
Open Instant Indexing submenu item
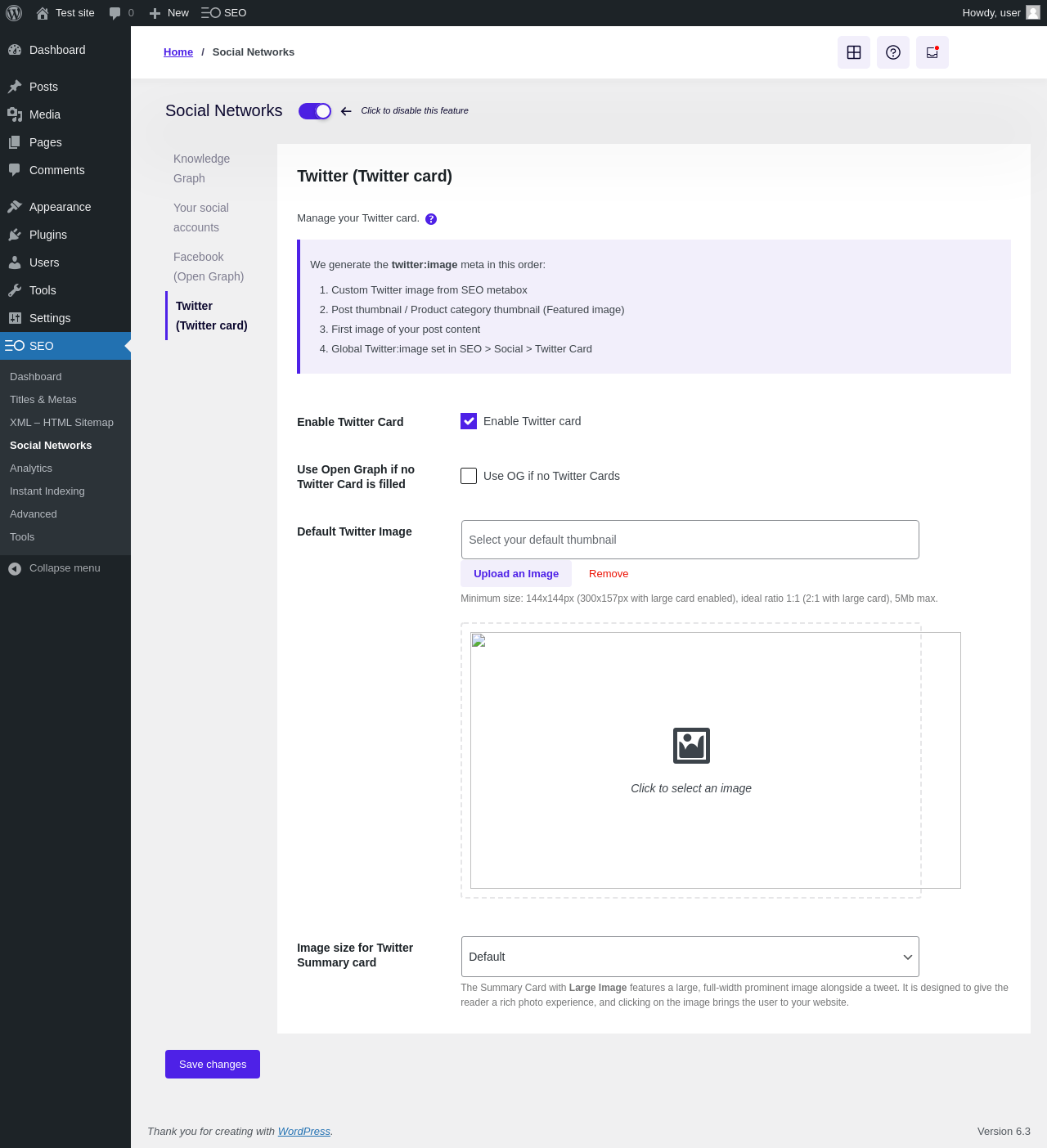click(x=47, y=491)
